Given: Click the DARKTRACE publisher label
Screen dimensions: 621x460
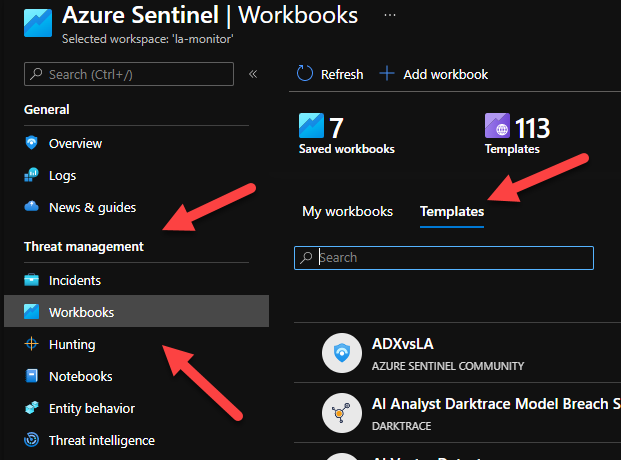Looking at the screenshot, I should coord(401,426).
